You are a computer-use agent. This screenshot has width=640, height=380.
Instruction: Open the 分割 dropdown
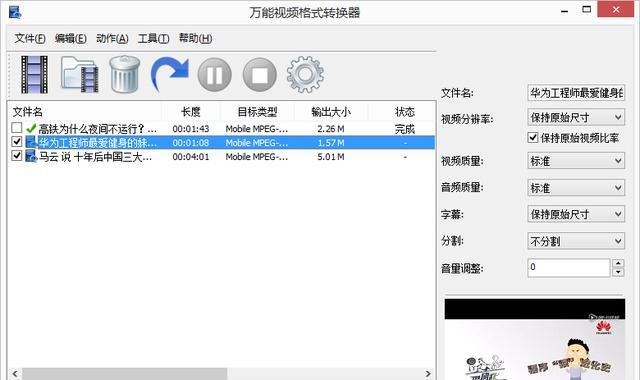pyautogui.click(x=576, y=241)
